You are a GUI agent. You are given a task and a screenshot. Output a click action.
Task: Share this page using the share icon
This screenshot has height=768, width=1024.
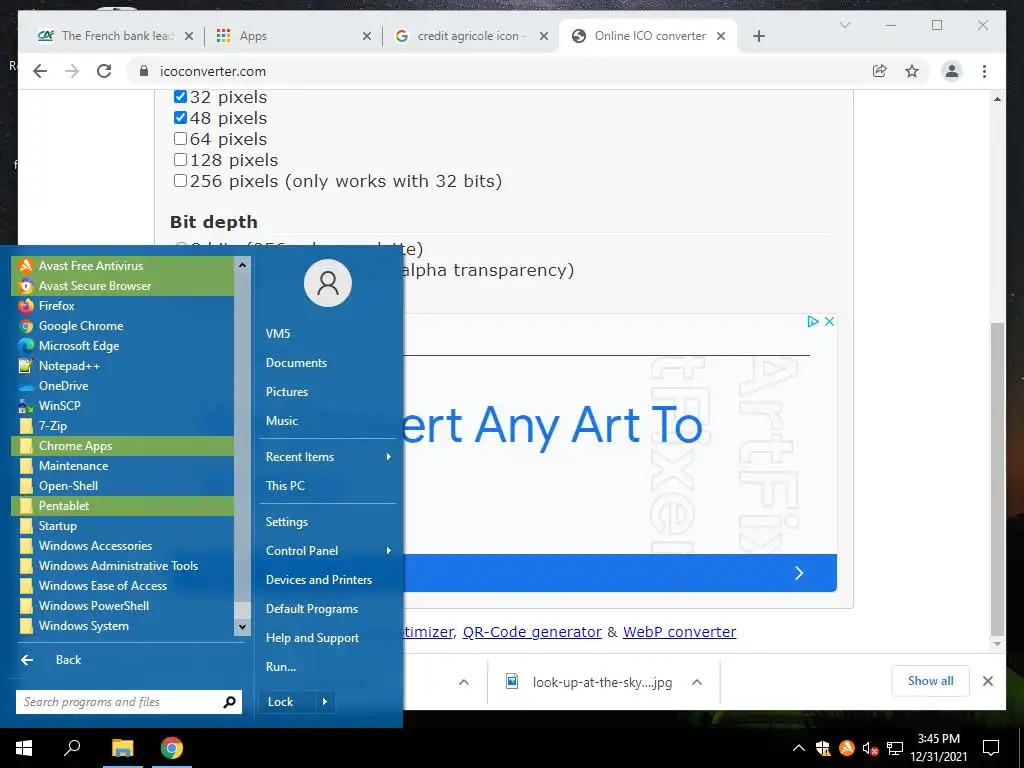tap(880, 71)
